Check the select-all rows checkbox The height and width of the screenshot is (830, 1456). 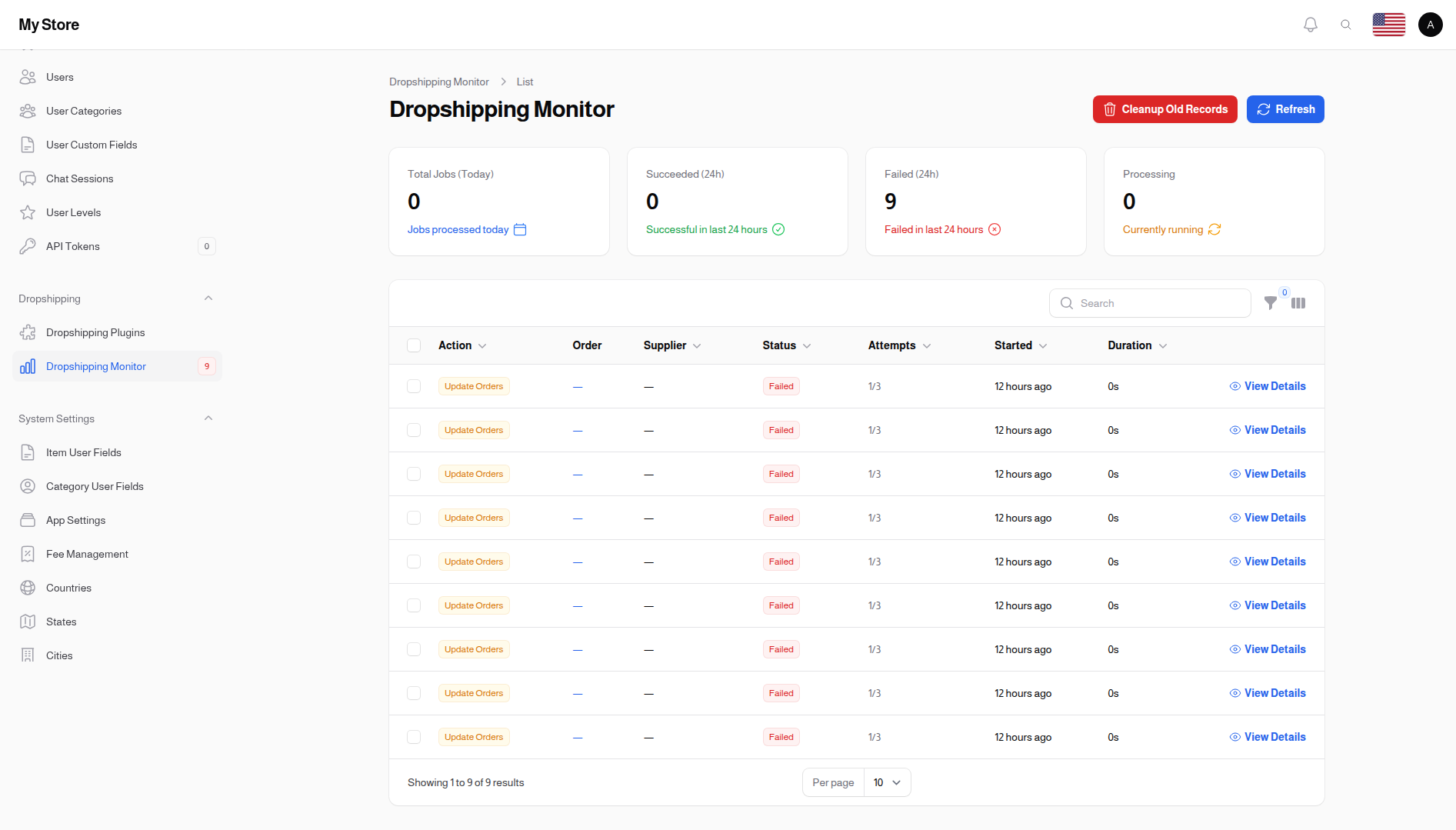pyautogui.click(x=414, y=345)
